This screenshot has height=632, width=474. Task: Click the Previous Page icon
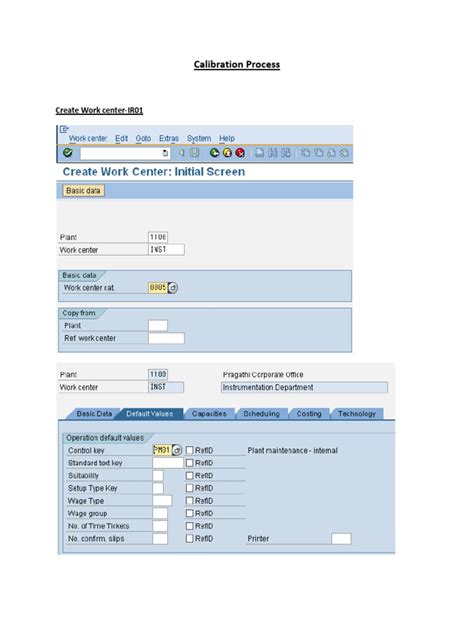click(x=318, y=153)
